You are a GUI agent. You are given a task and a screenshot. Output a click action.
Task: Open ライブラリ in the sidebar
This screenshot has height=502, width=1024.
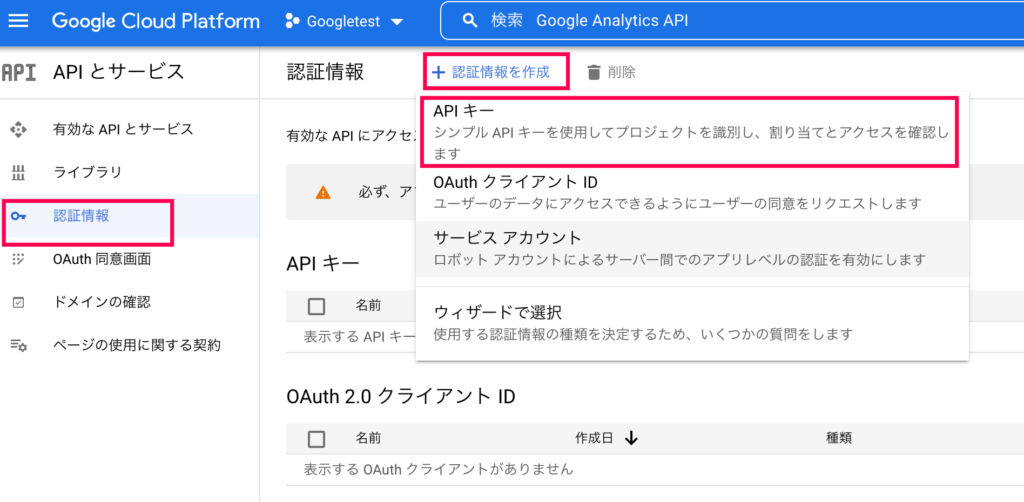(x=87, y=173)
